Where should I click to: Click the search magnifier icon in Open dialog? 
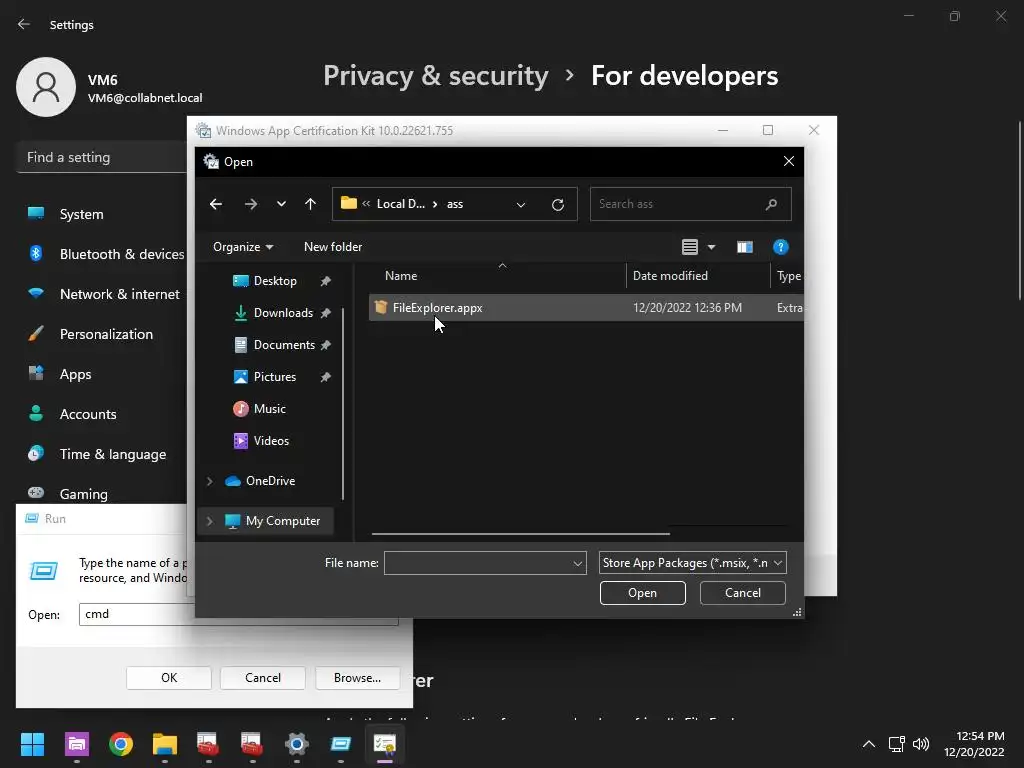[771, 204]
